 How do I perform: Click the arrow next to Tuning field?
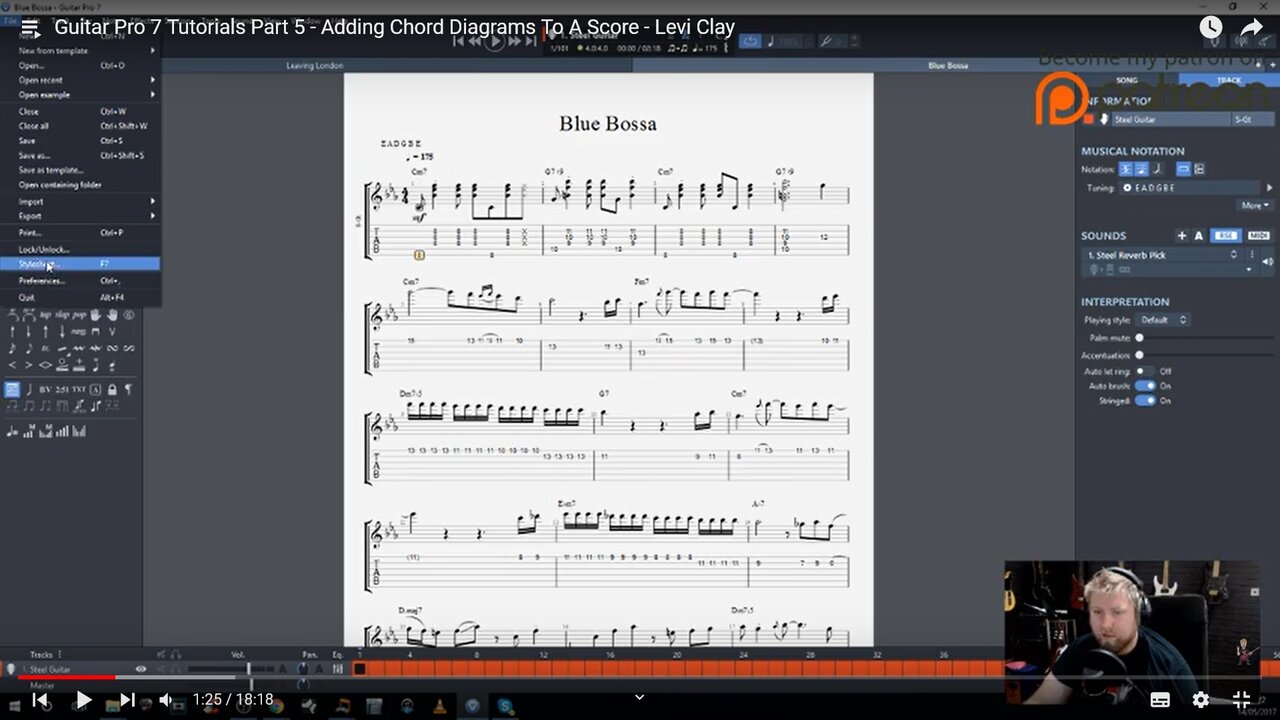coord(1270,188)
